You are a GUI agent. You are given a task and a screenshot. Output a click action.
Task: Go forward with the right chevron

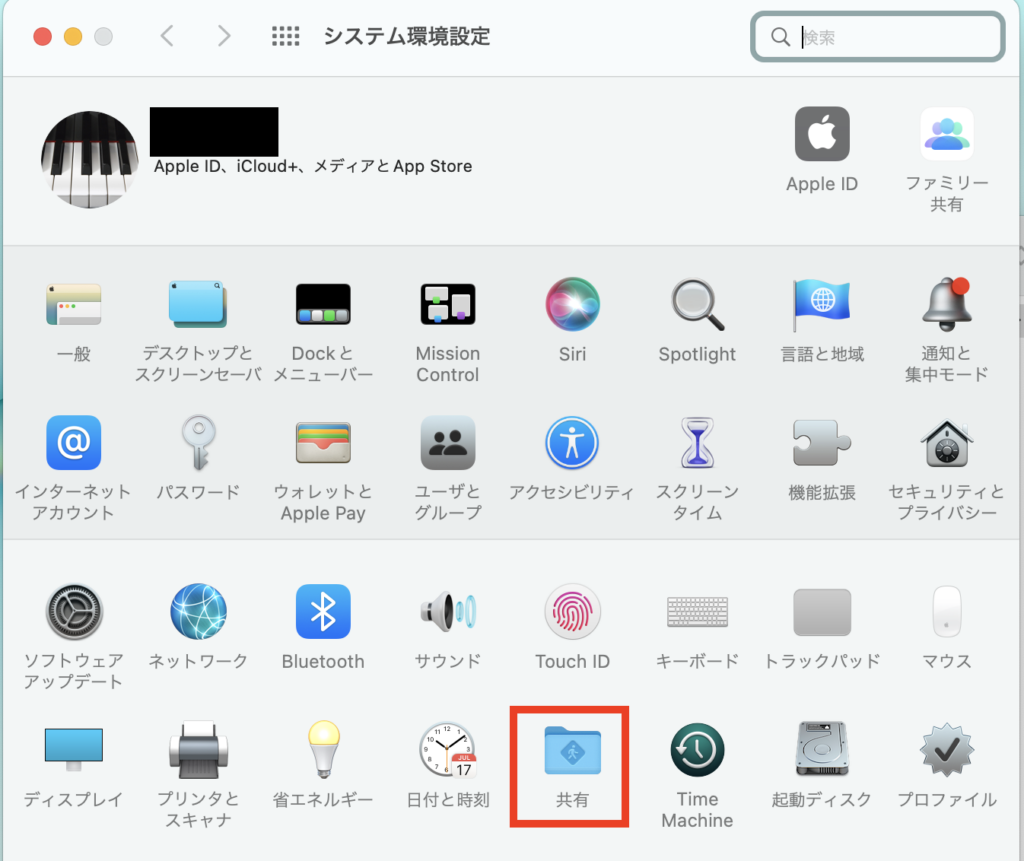tap(224, 36)
